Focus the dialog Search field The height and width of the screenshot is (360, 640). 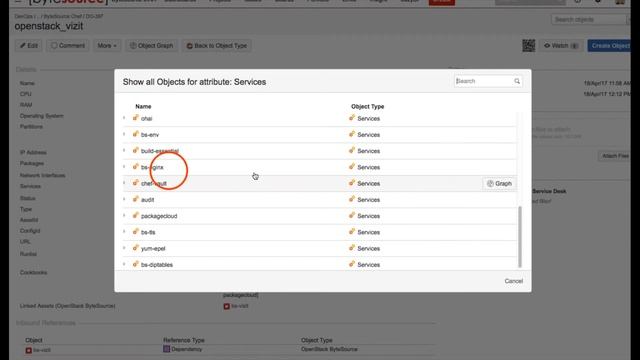(488, 81)
